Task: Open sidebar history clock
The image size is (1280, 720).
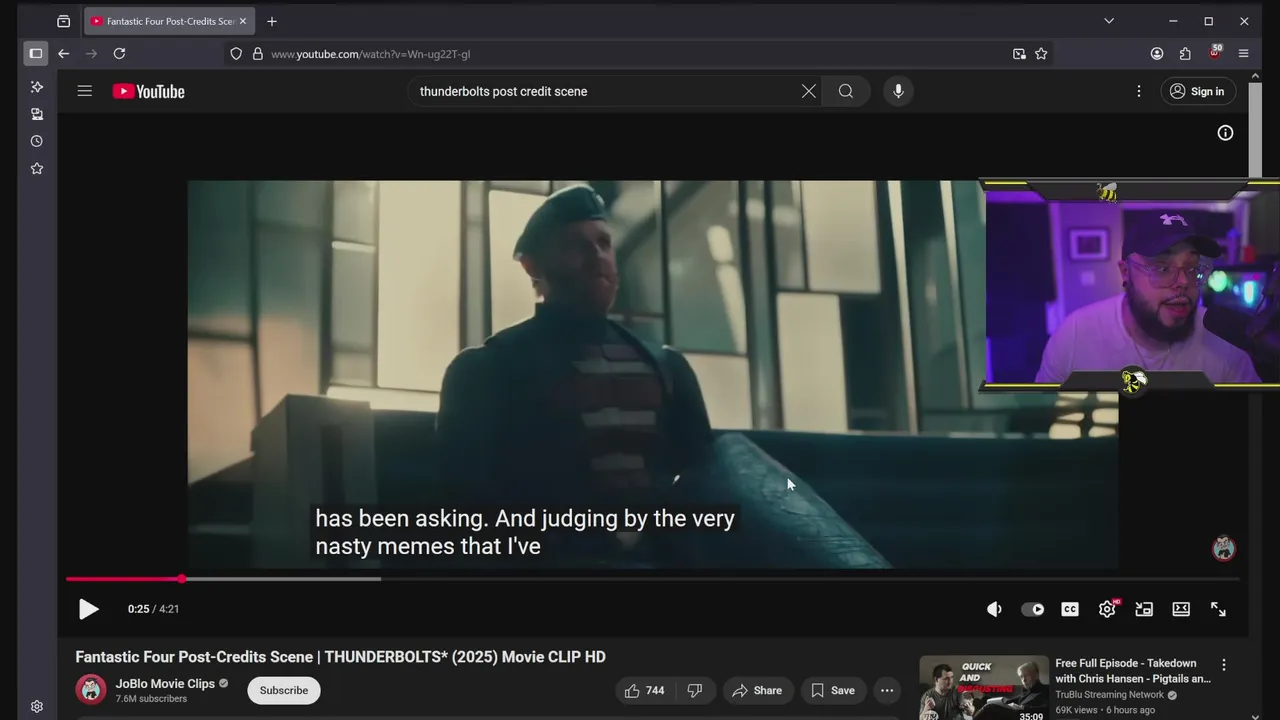Action: click(x=37, y=141)
